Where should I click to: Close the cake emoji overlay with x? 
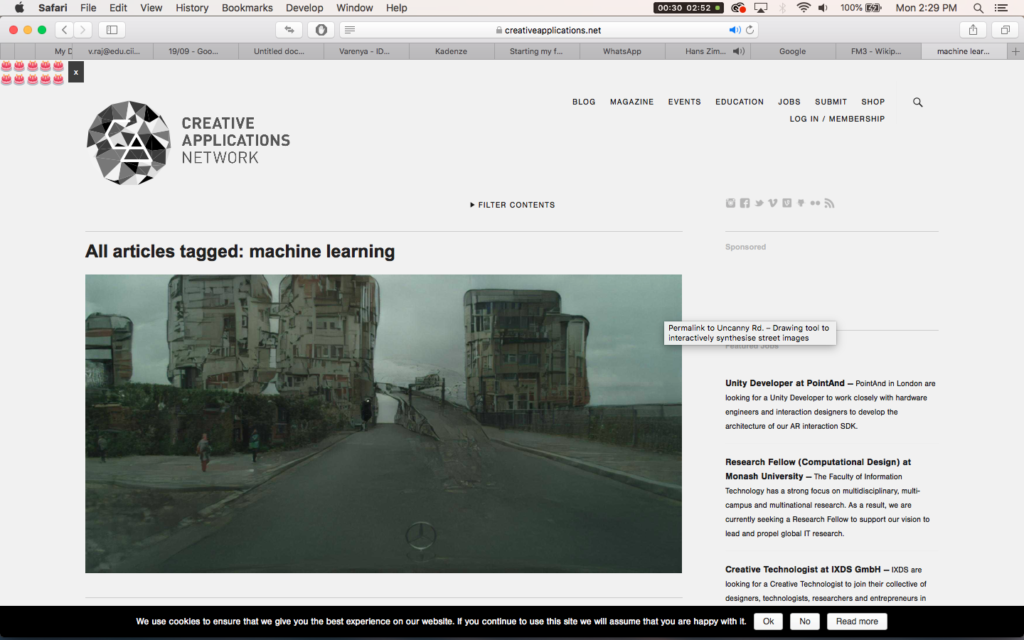pyautogui.click(x=75, y=72)
